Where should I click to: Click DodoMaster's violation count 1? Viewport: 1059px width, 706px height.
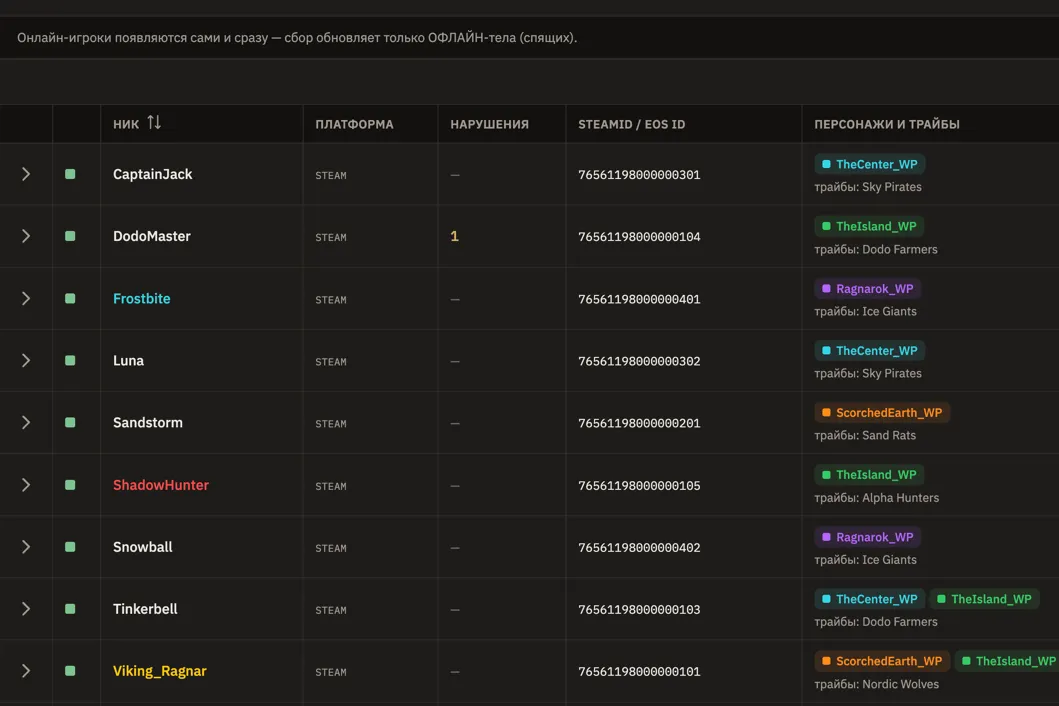tap(455, 236)
